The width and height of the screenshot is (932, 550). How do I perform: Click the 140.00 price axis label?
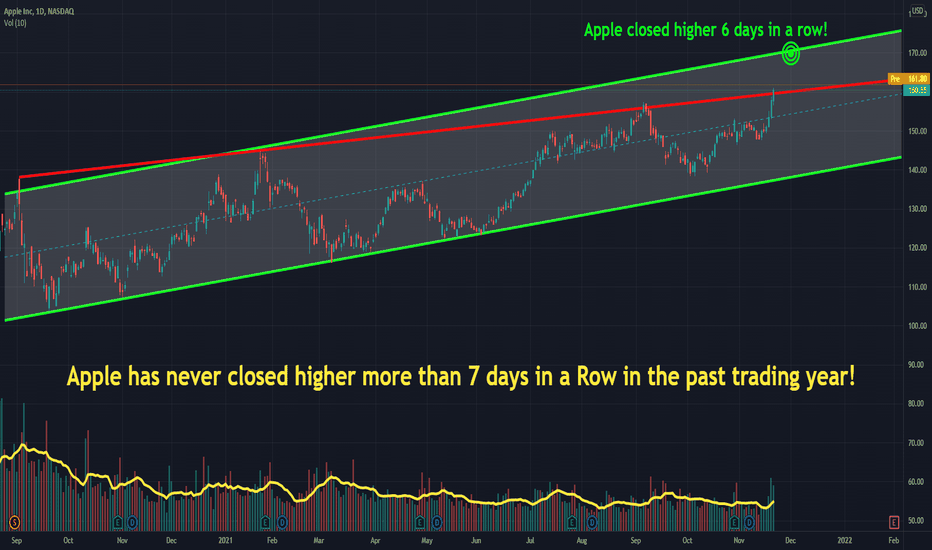[x=917, y=170]
